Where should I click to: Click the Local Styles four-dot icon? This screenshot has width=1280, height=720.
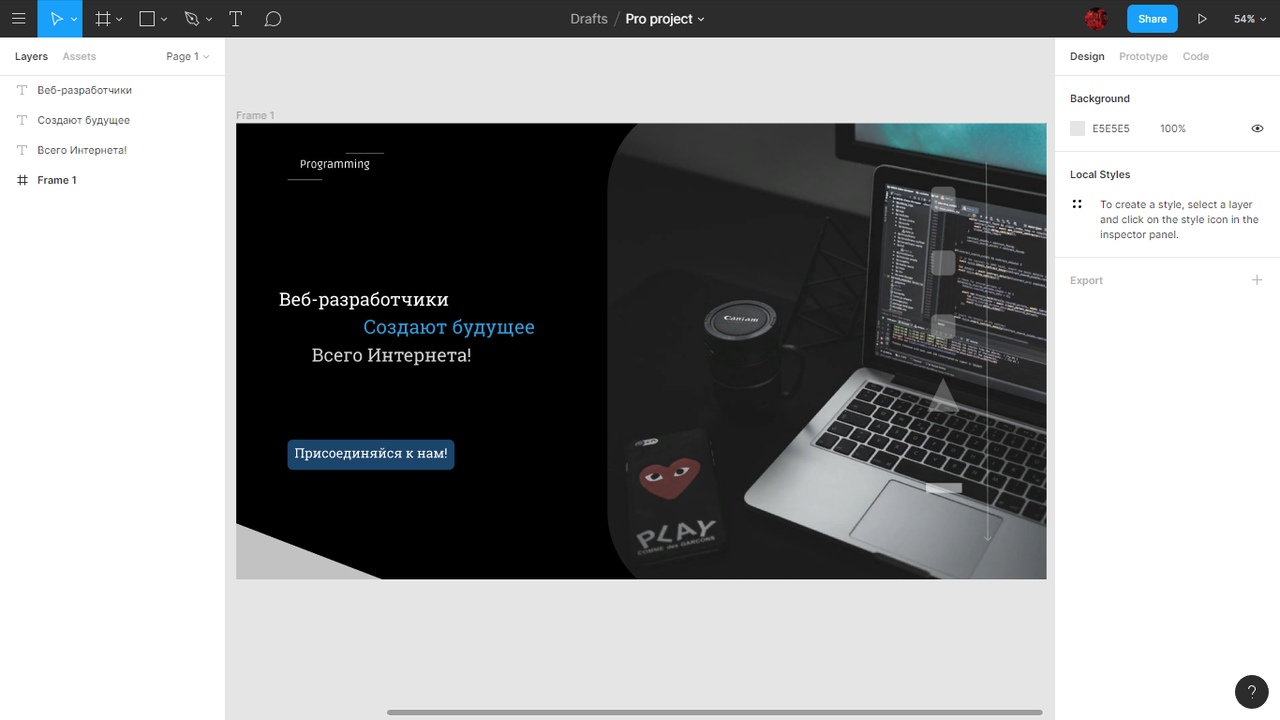tap(1077, 204)
